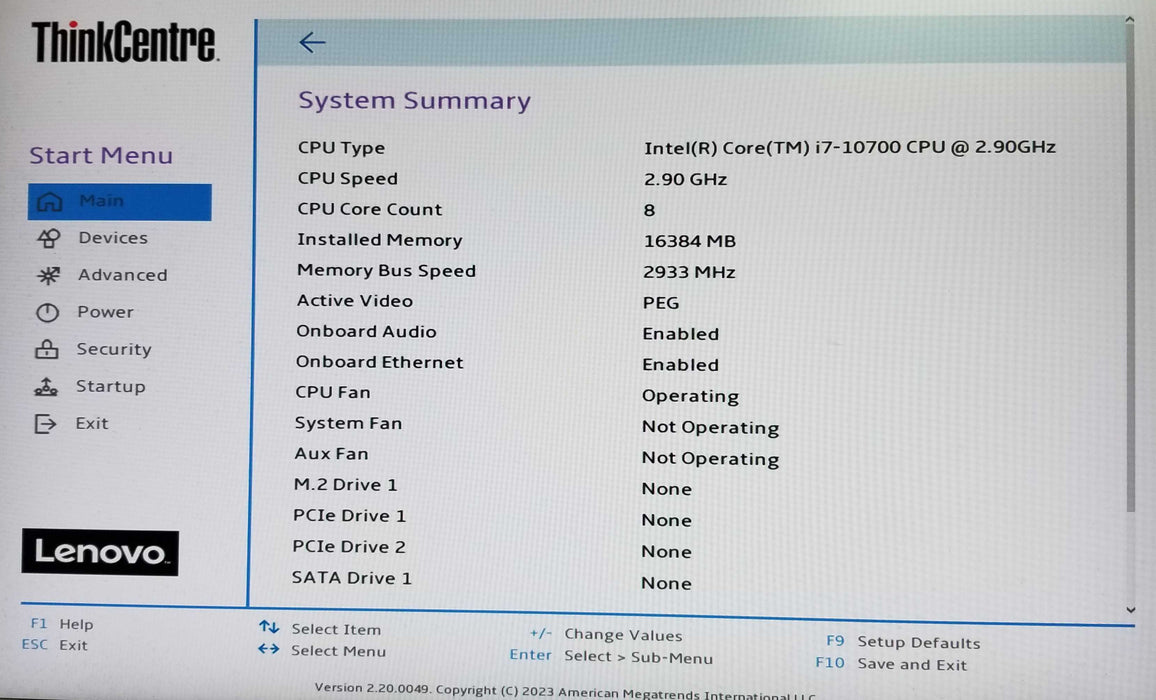Click Not Operating value for Aux Fan

point(710,458)
